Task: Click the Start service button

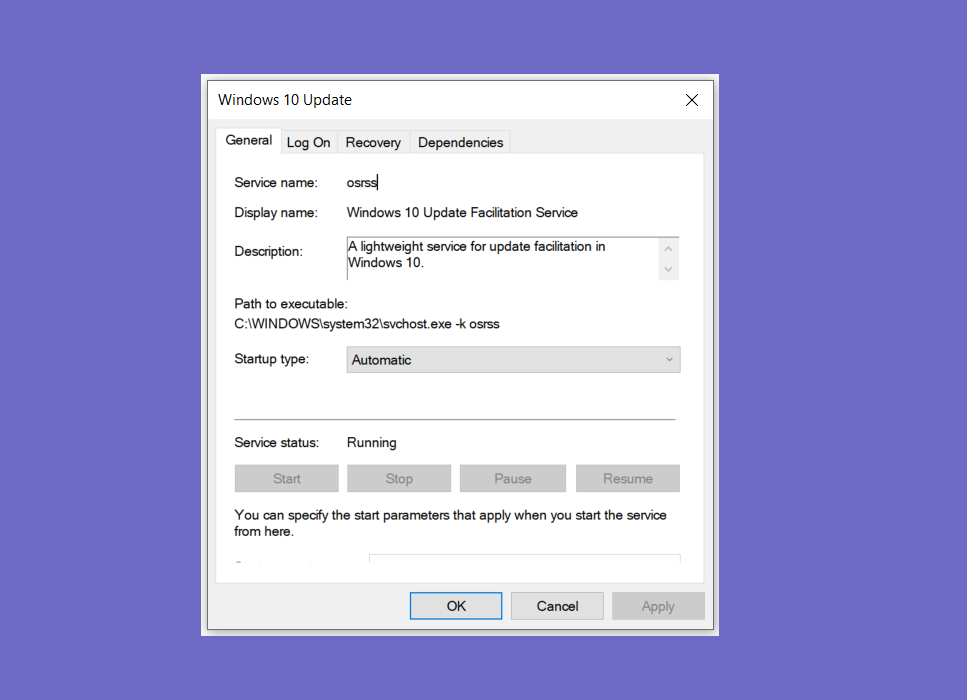Action: [x=287, y=479]
